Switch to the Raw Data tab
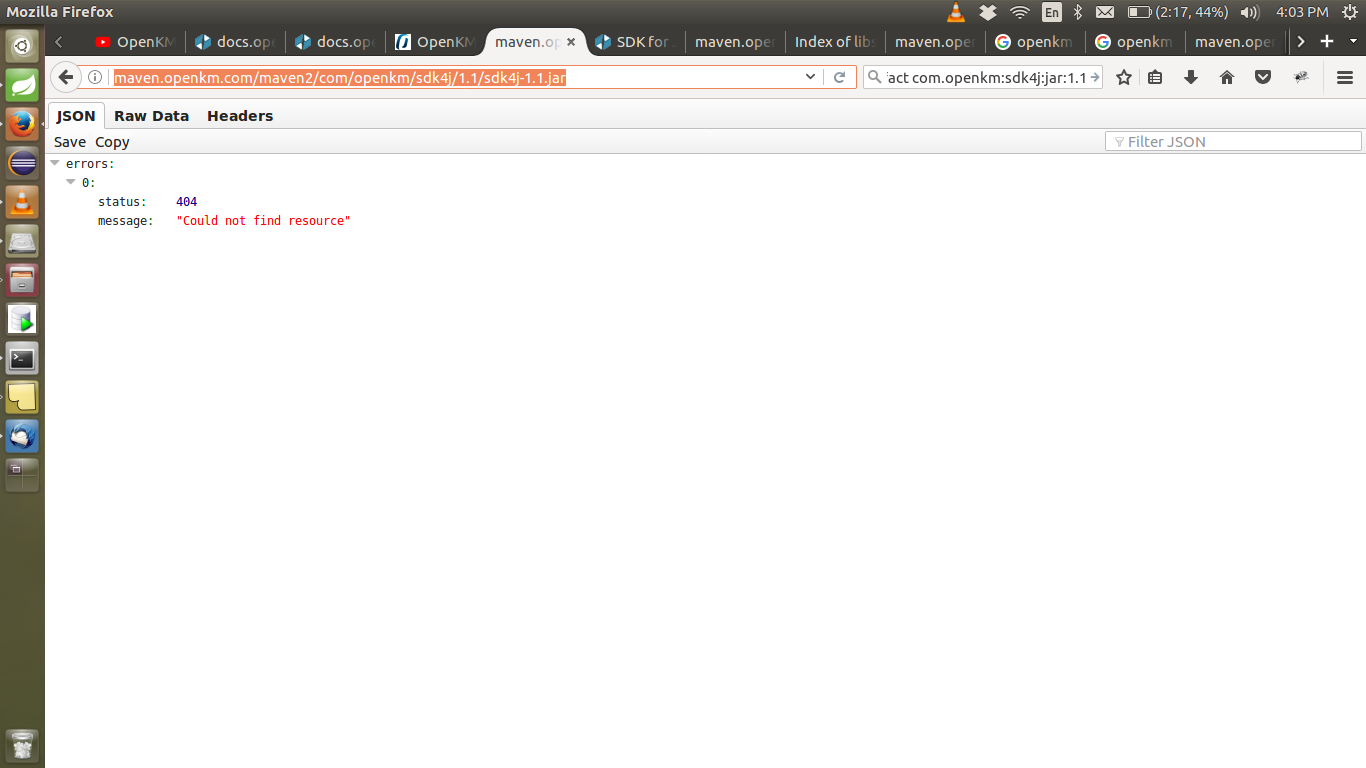 [151, 116]
